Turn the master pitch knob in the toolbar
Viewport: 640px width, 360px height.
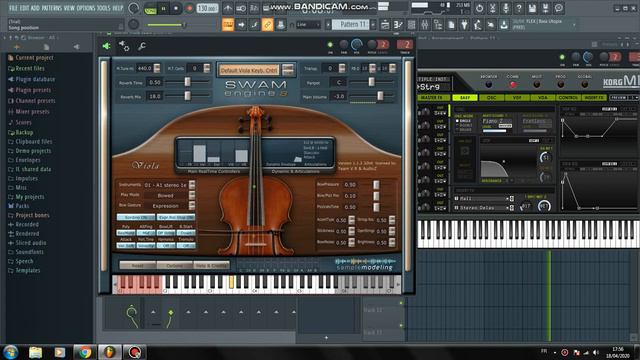click(x=133, y=24)
